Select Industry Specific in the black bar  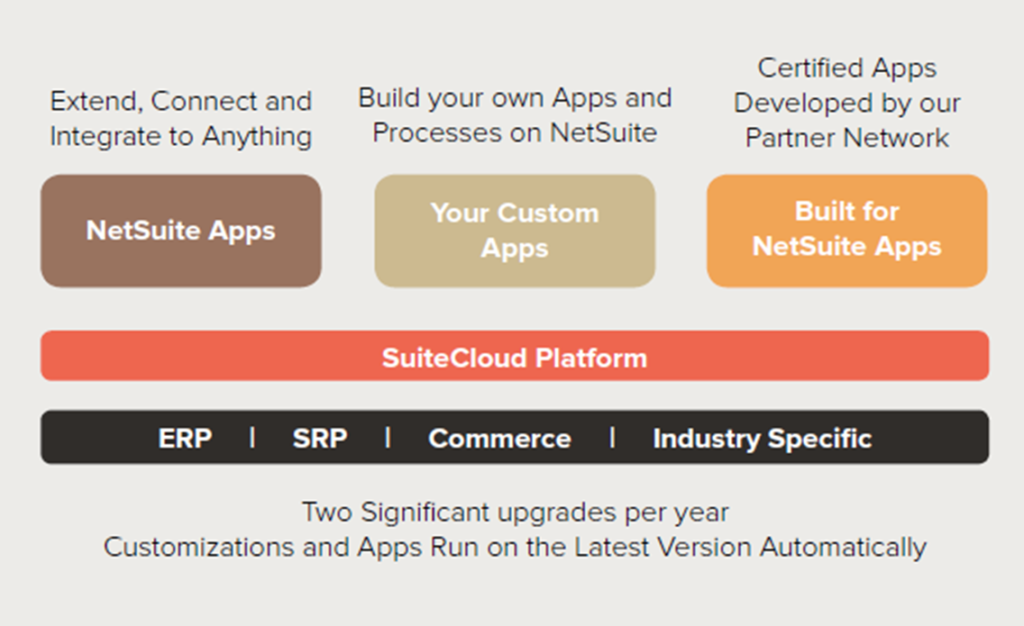[762, 439]
